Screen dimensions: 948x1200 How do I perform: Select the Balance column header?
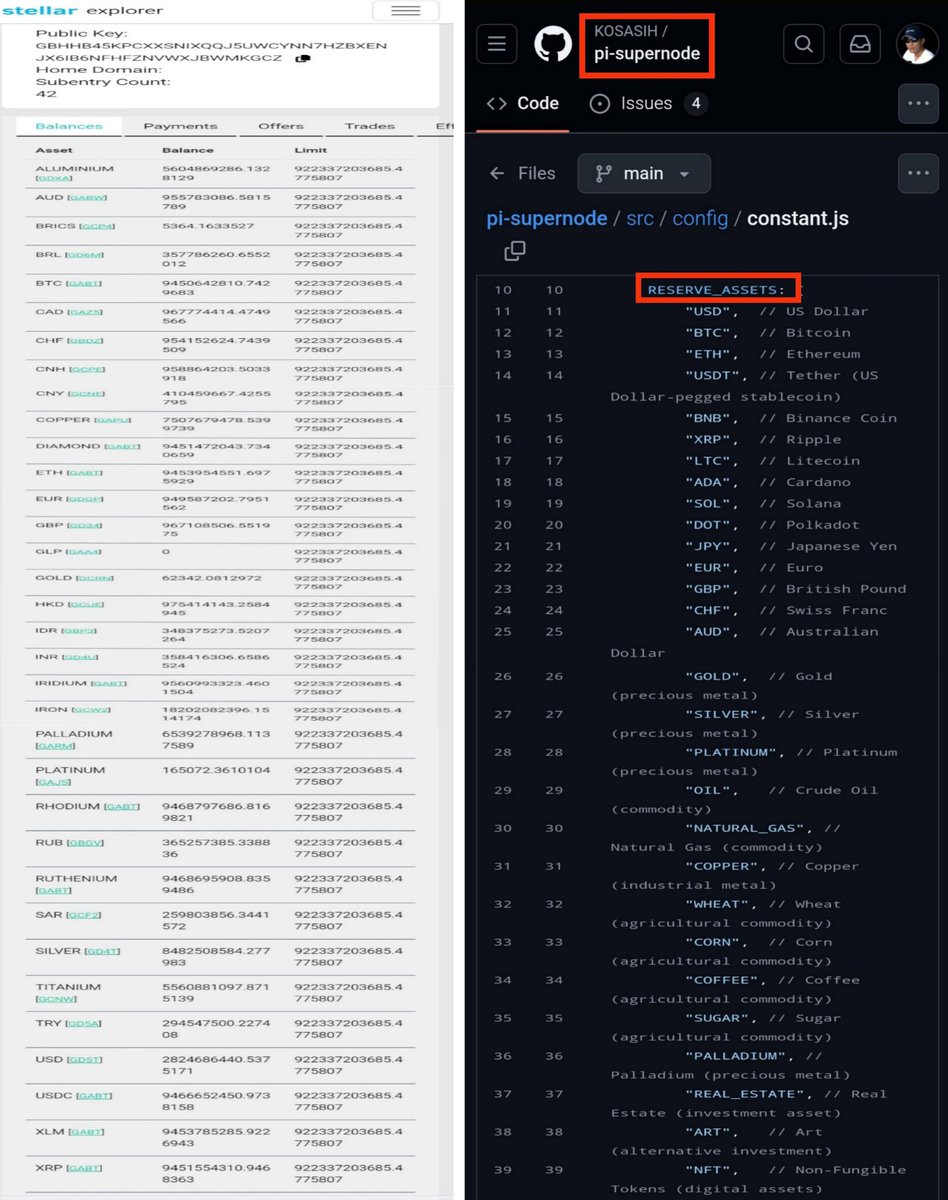188,151
